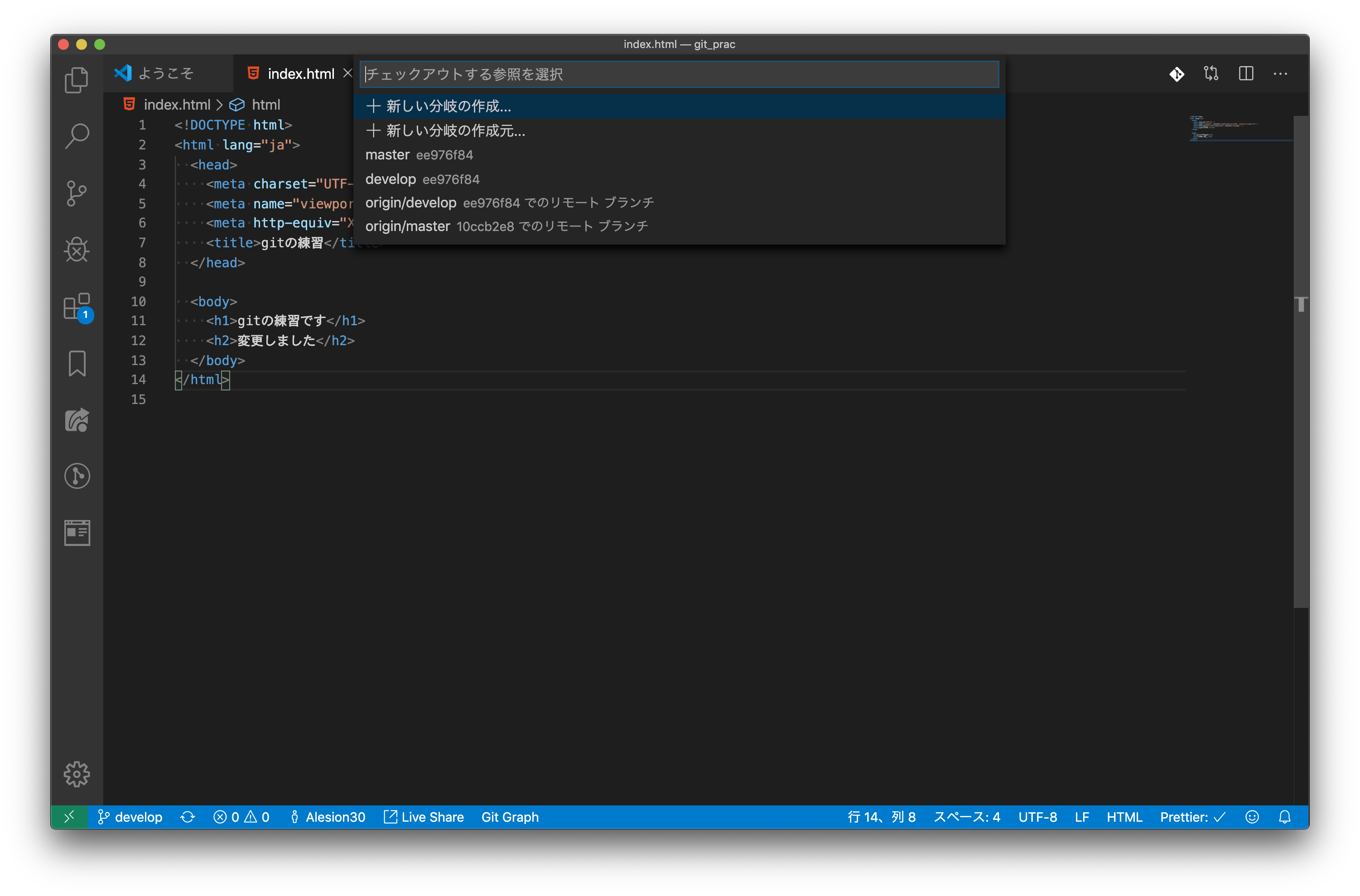Open Manage settings gear icon
Viewport: 1360px width, 896px height.
77,774
